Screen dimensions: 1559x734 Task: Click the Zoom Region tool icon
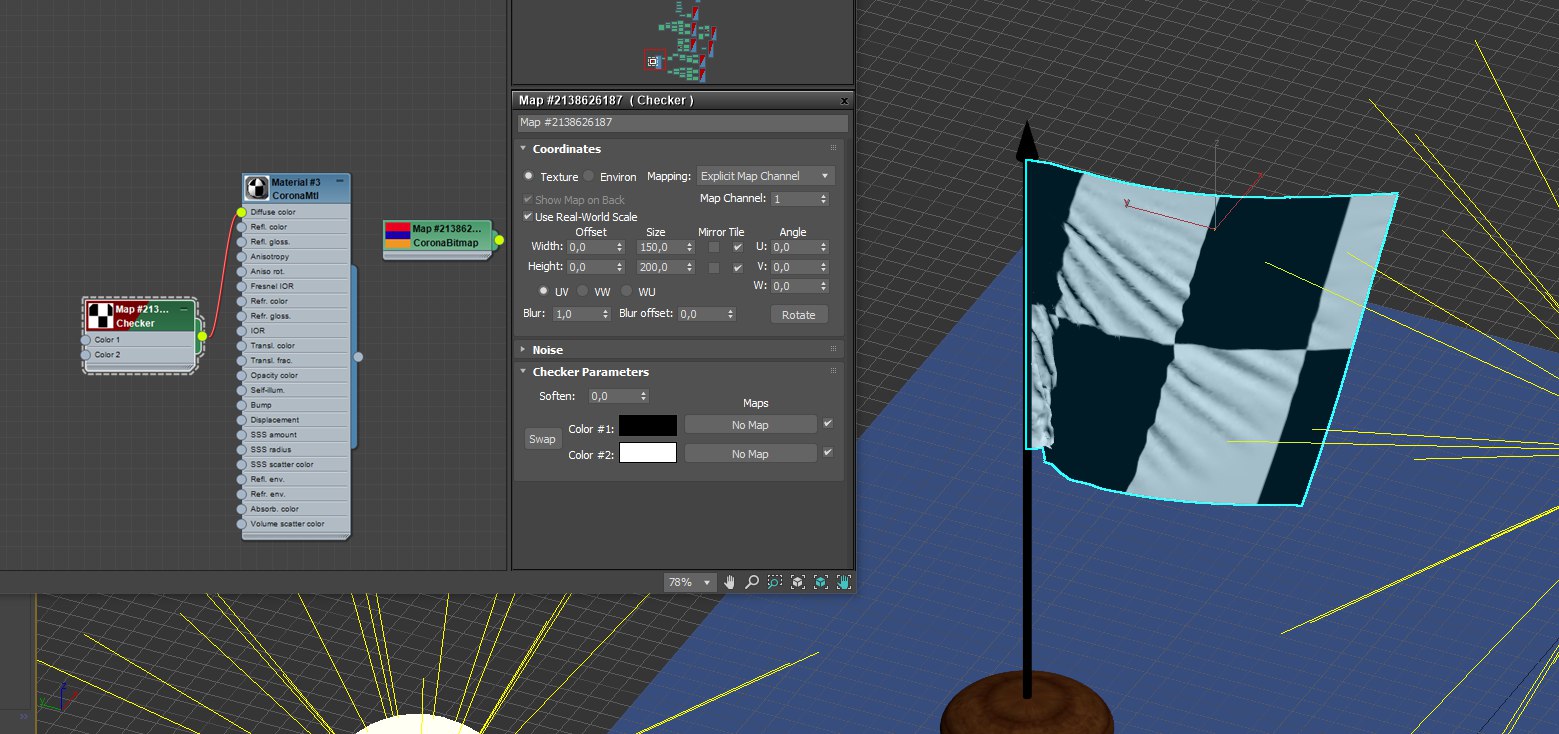point(775,582)
